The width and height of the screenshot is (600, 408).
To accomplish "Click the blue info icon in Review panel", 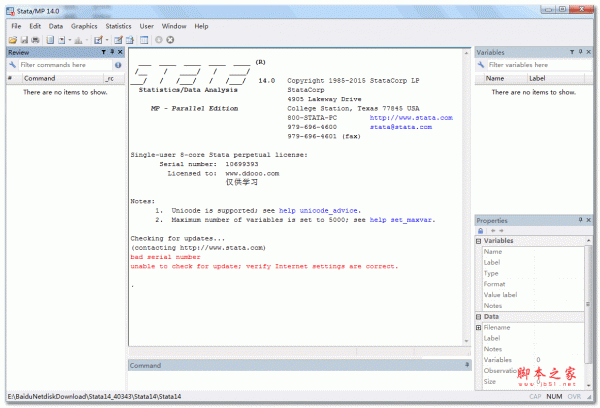I will (118, 65).
